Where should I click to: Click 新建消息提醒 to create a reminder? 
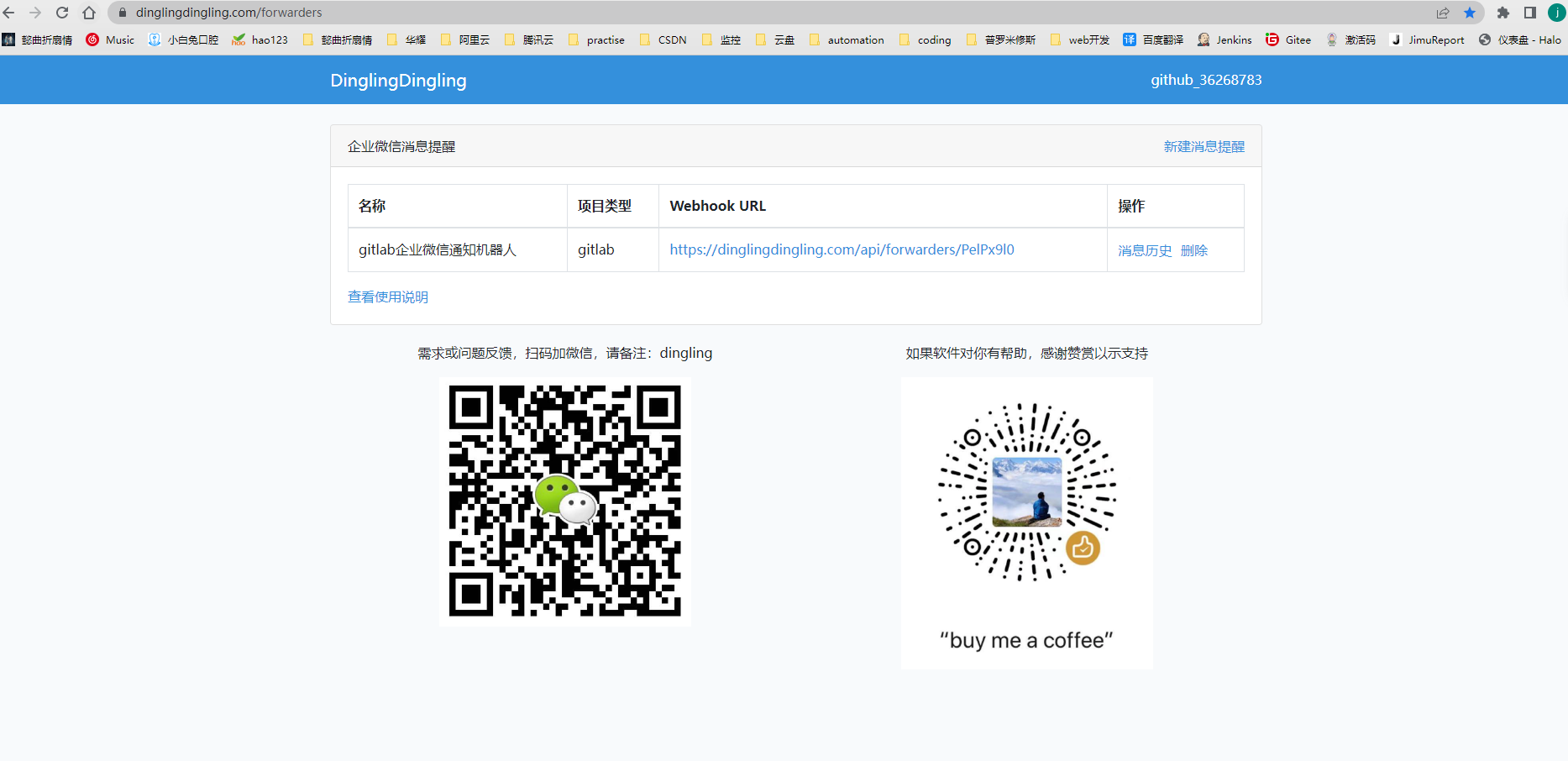coord(1204,146)
